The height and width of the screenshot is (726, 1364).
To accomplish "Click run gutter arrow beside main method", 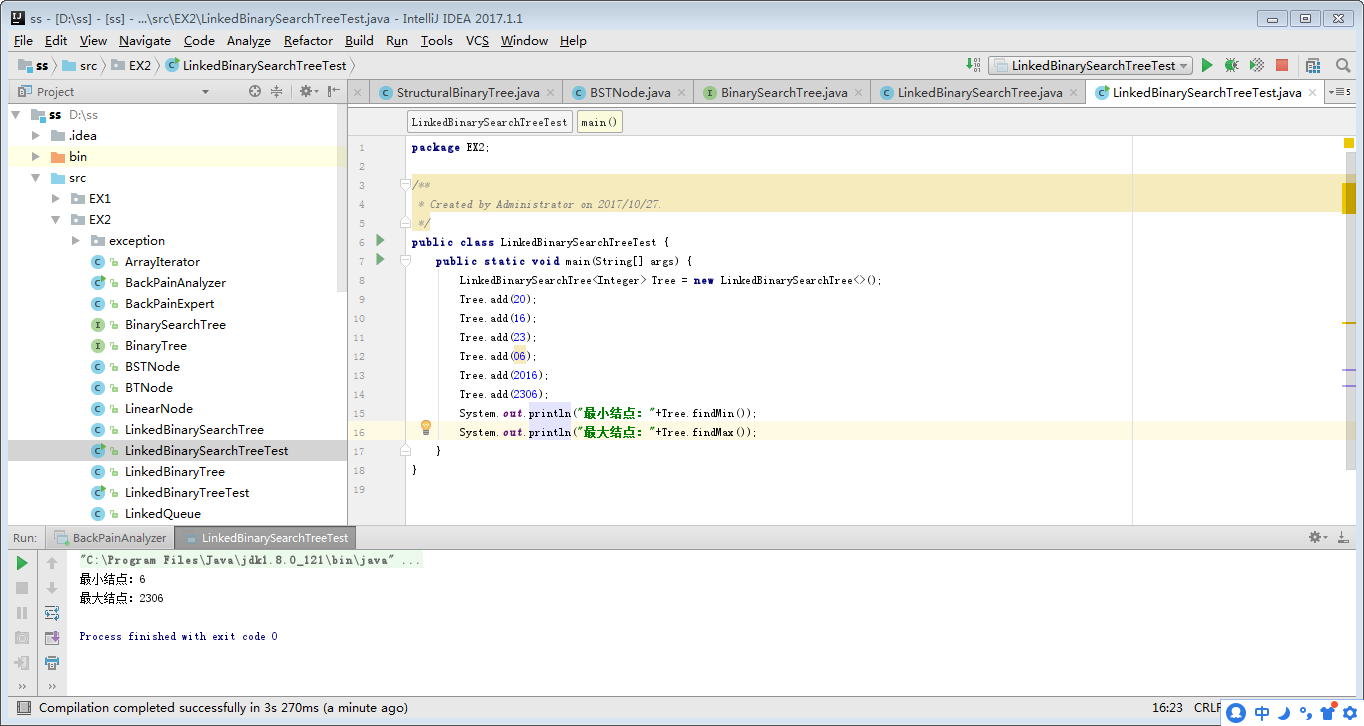I will [x=380, y=259].
